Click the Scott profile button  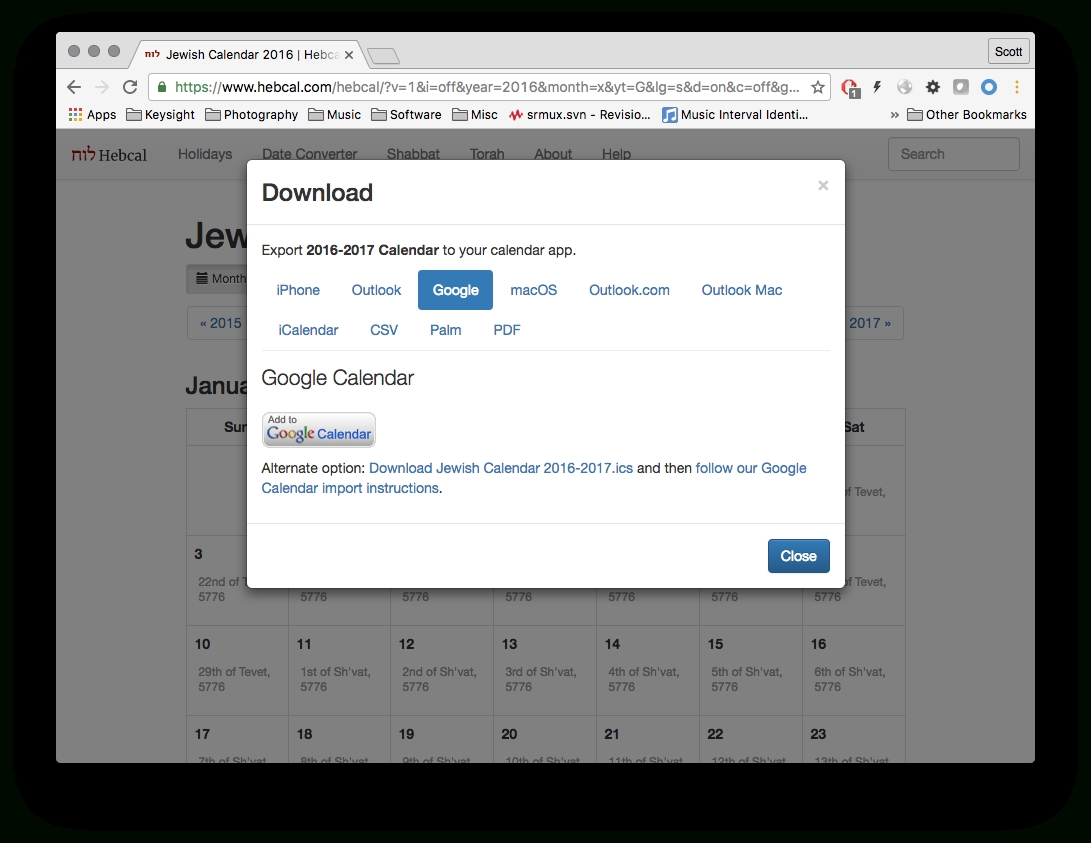point(1008,51)
